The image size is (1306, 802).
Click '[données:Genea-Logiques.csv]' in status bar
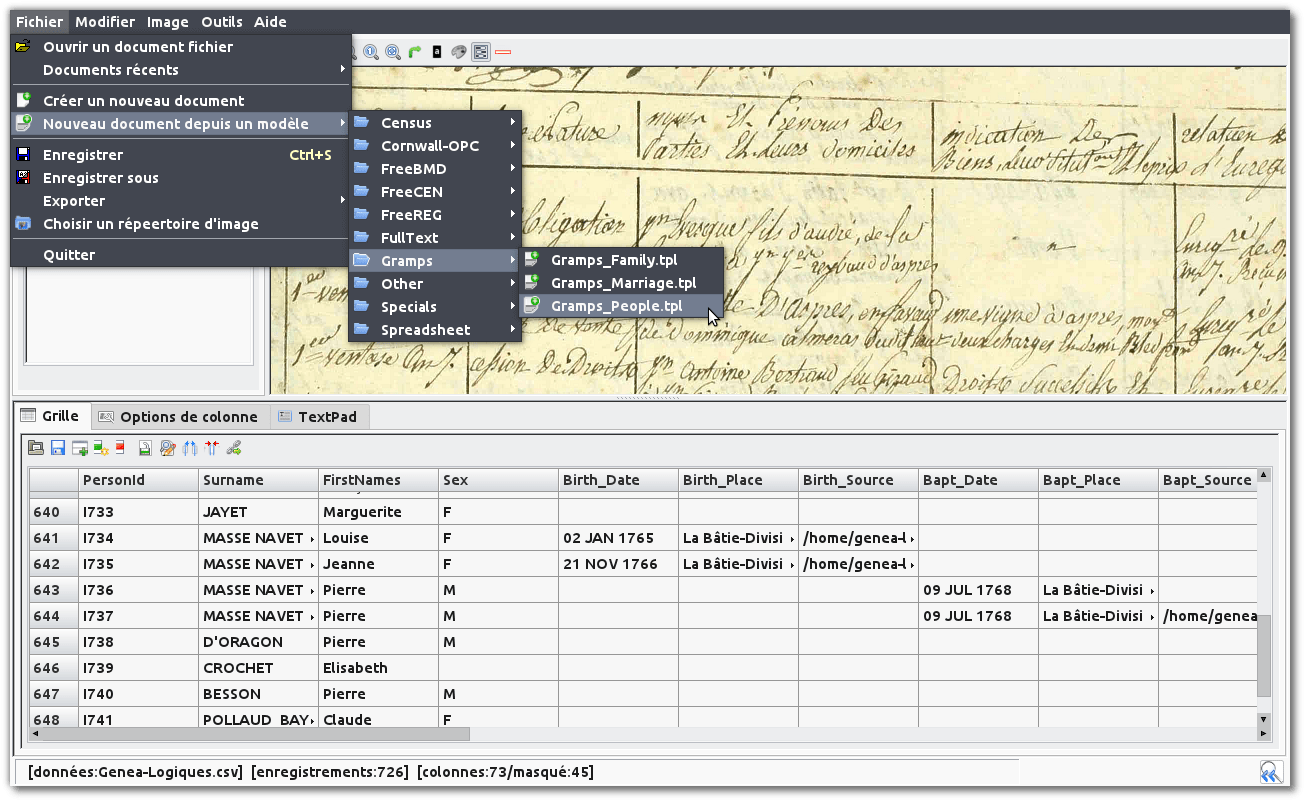(x=136, y=772)
